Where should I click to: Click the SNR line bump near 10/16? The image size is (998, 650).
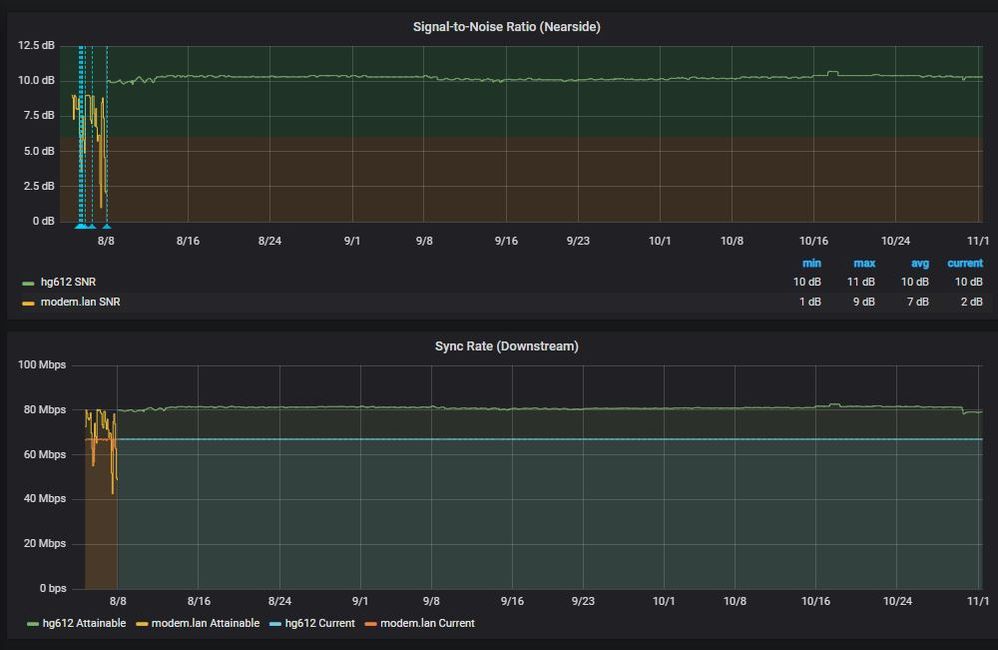point(832,73)
